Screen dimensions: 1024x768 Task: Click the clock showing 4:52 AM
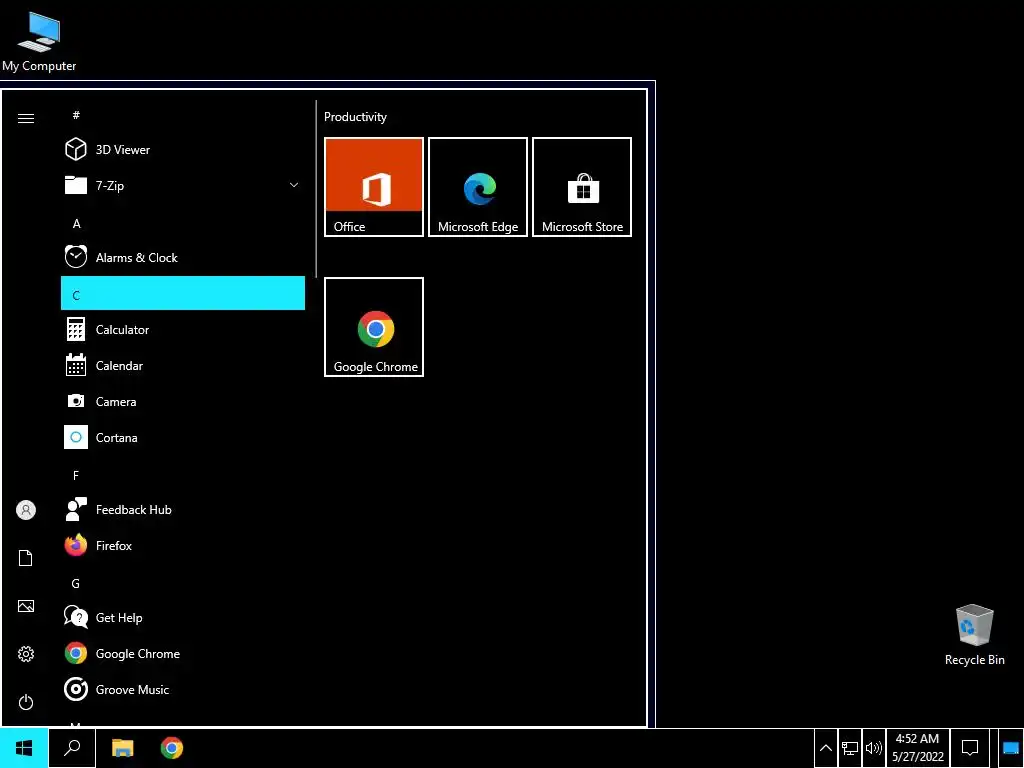click(918, 748)
